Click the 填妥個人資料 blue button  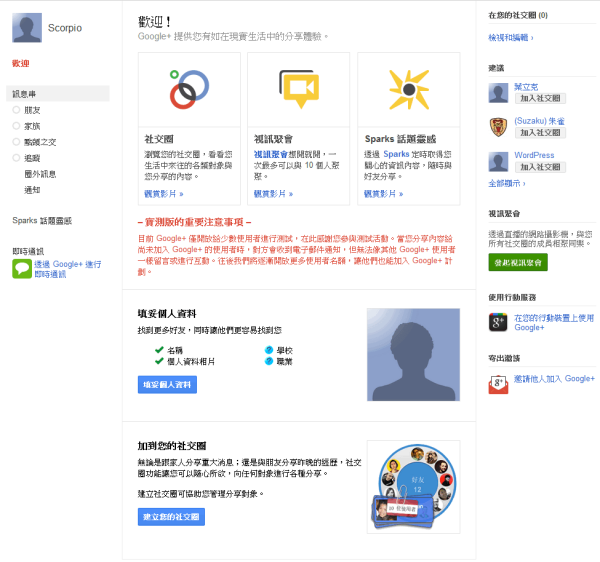pos(167,384)
